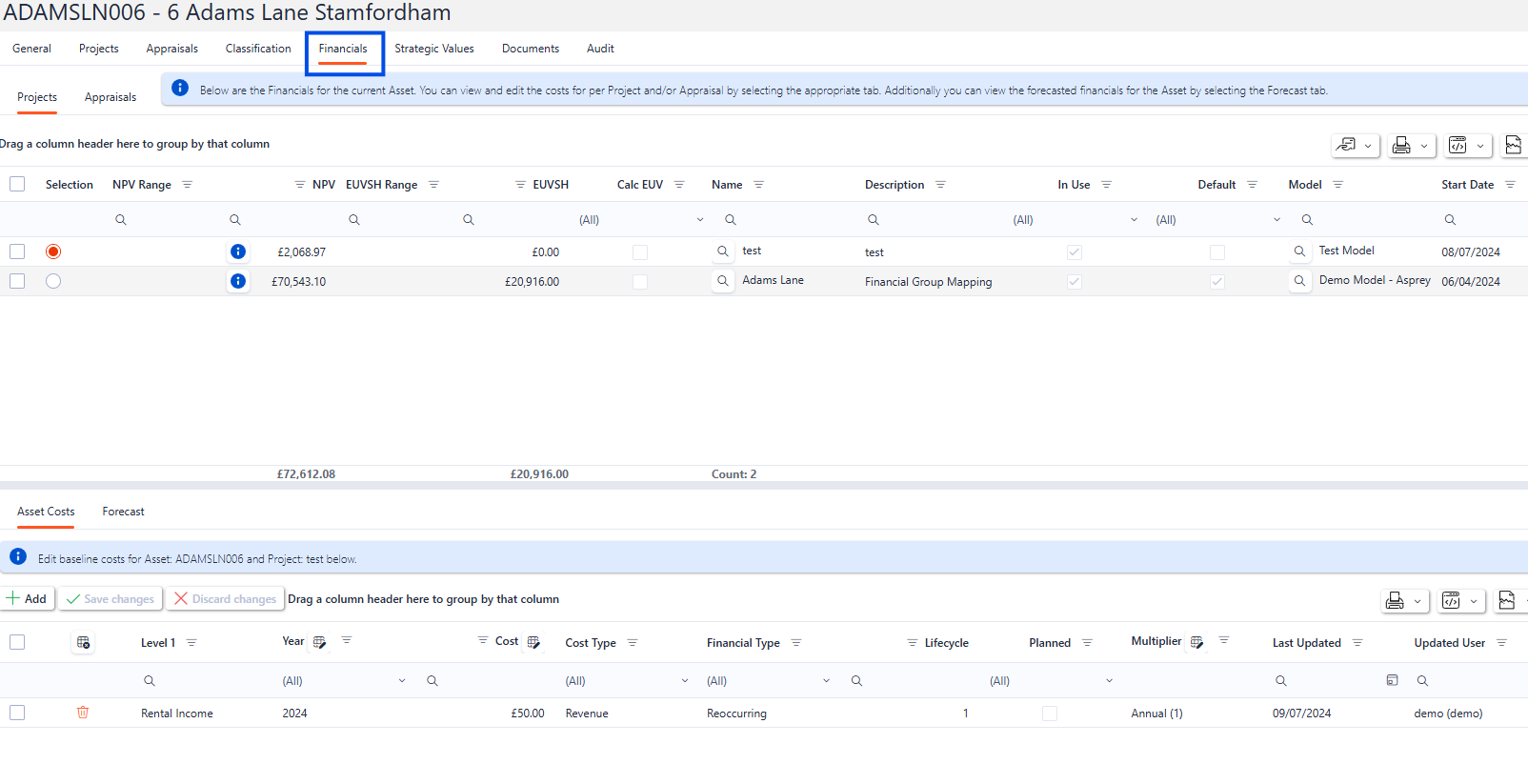Open the In Use filter dropdown
This screenshot has height=784, width=1528.
[x=1134, y=220]
